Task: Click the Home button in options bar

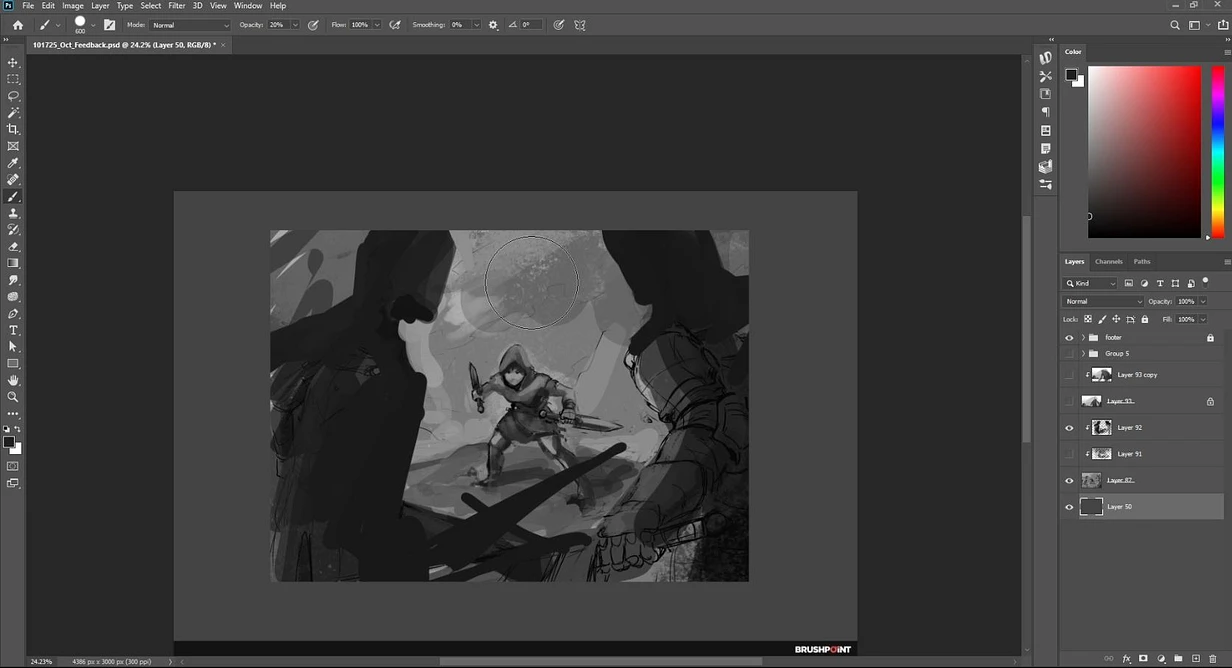Action: [17, 25]
